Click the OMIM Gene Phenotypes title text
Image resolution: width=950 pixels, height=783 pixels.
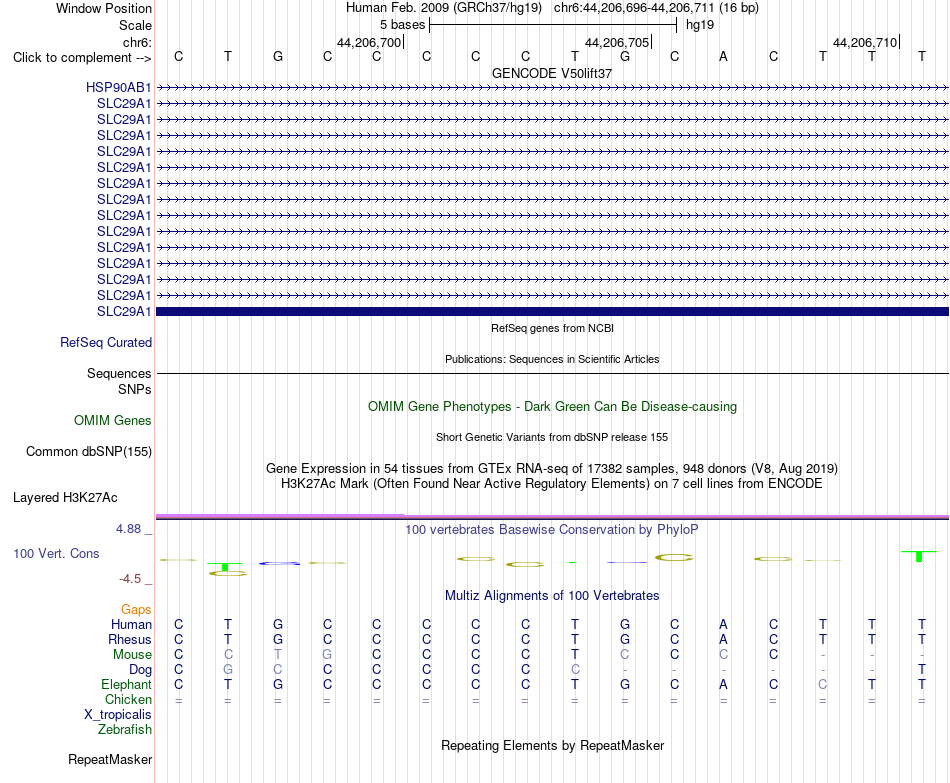(552, 407)
